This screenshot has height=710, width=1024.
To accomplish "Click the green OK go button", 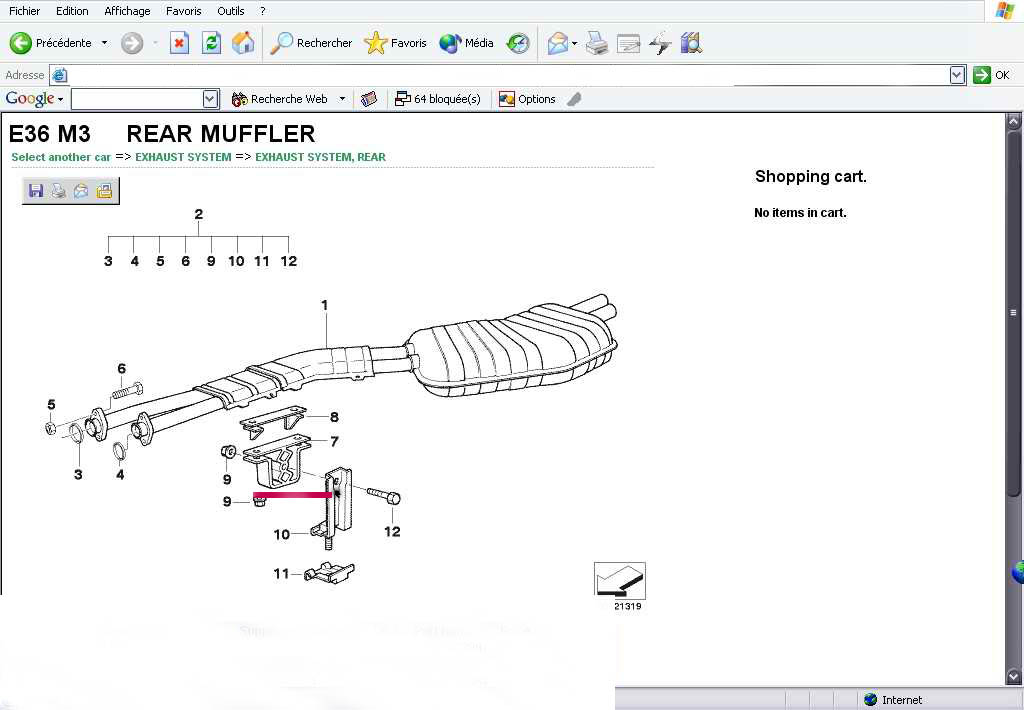I will pos(991,75).
